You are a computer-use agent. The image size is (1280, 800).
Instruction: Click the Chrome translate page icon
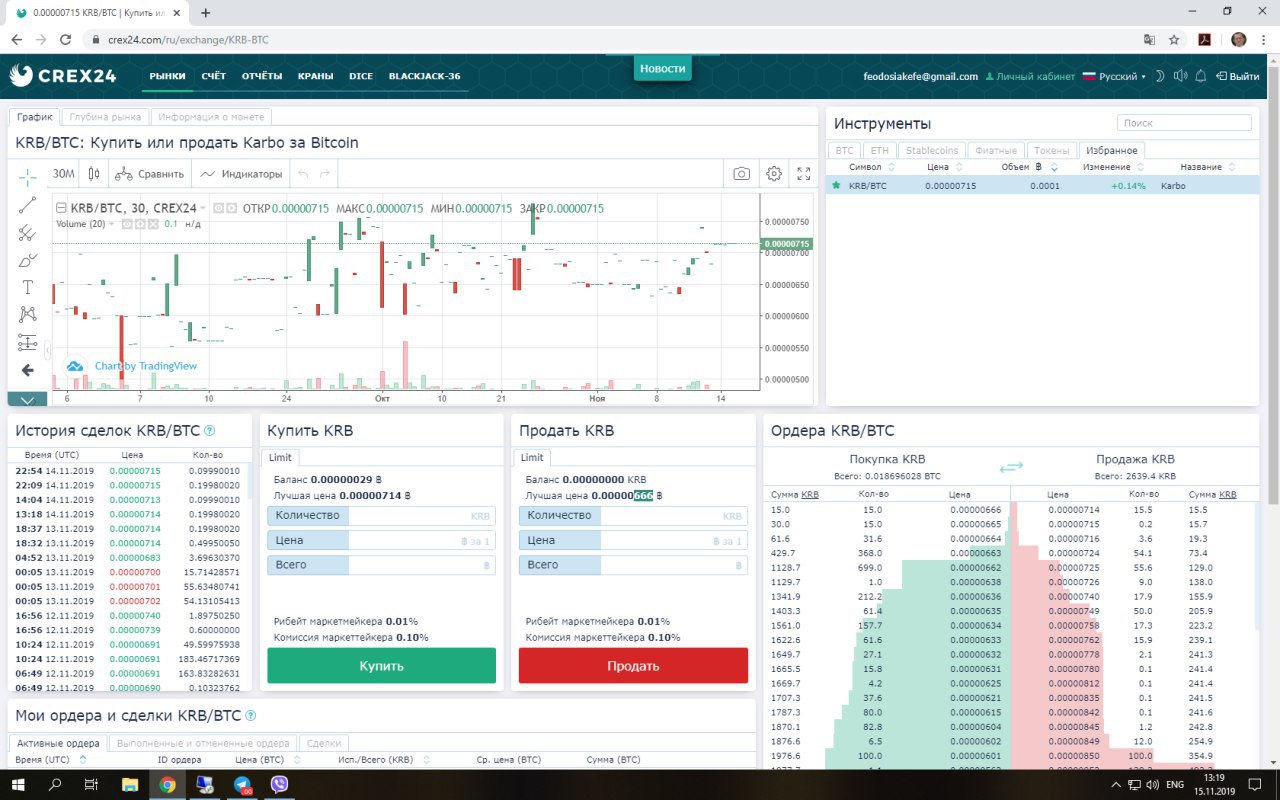pos(1149,40)
